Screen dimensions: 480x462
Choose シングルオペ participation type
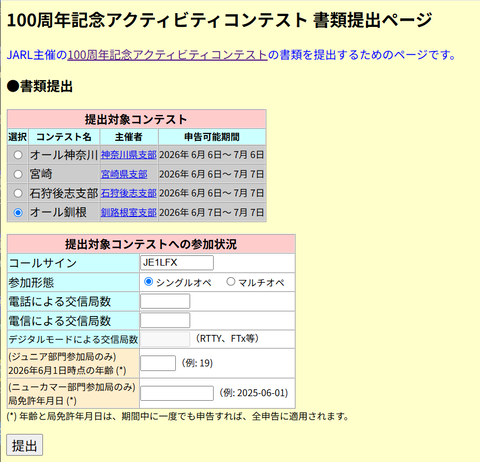tap(148, 282)
